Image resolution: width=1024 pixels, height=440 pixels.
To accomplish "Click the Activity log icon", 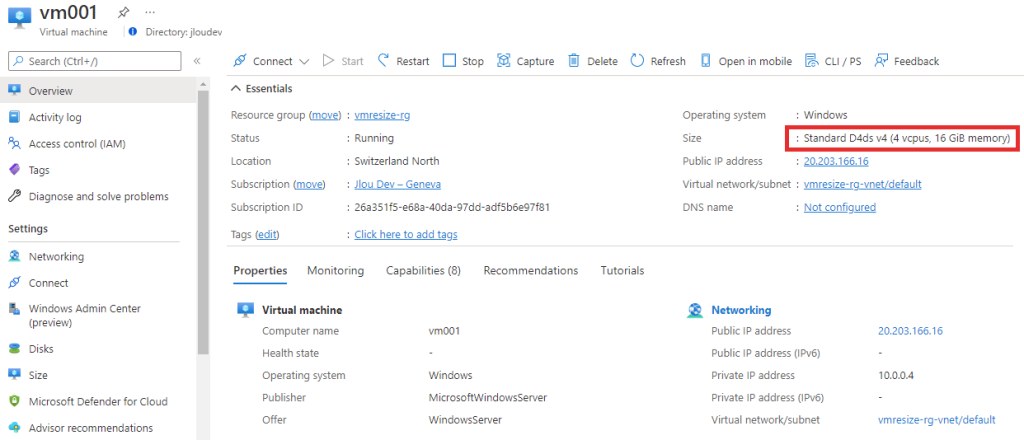I will tap(14, 118).
